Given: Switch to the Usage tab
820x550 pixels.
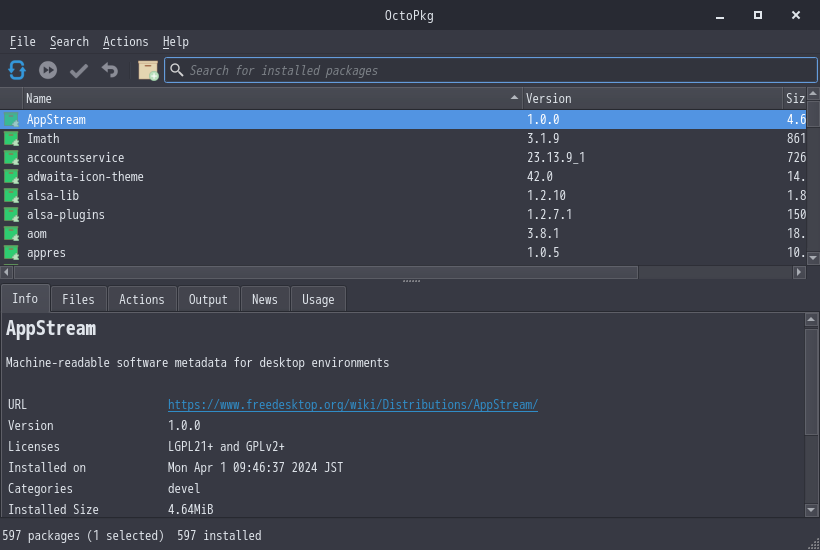Looking at the screenshot, I should (x=318, y=300).
